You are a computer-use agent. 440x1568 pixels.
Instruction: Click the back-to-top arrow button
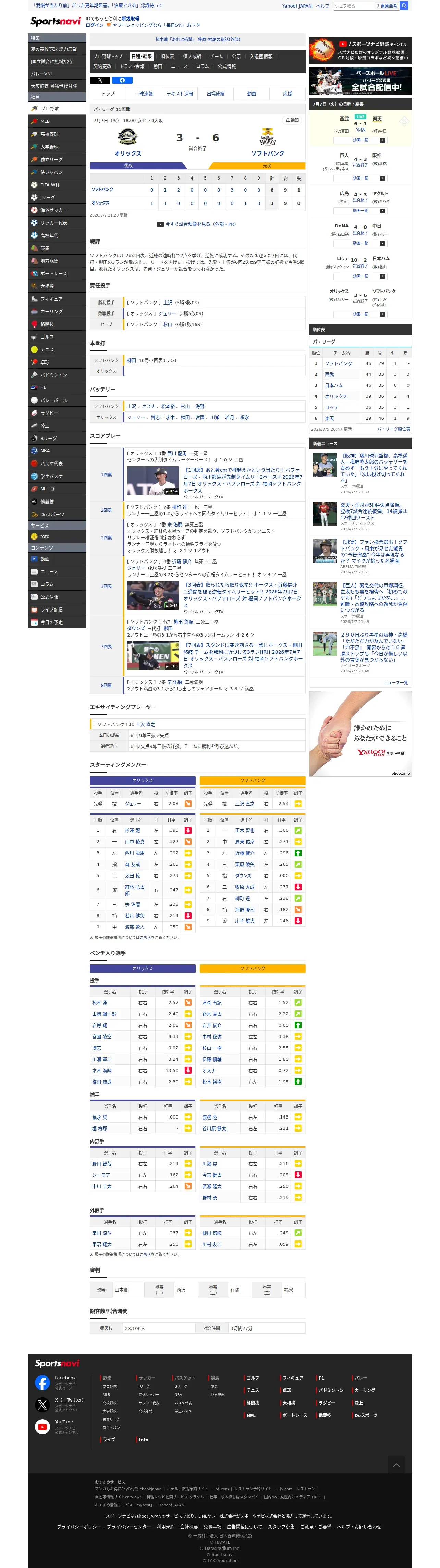(x=396, y=1465)
